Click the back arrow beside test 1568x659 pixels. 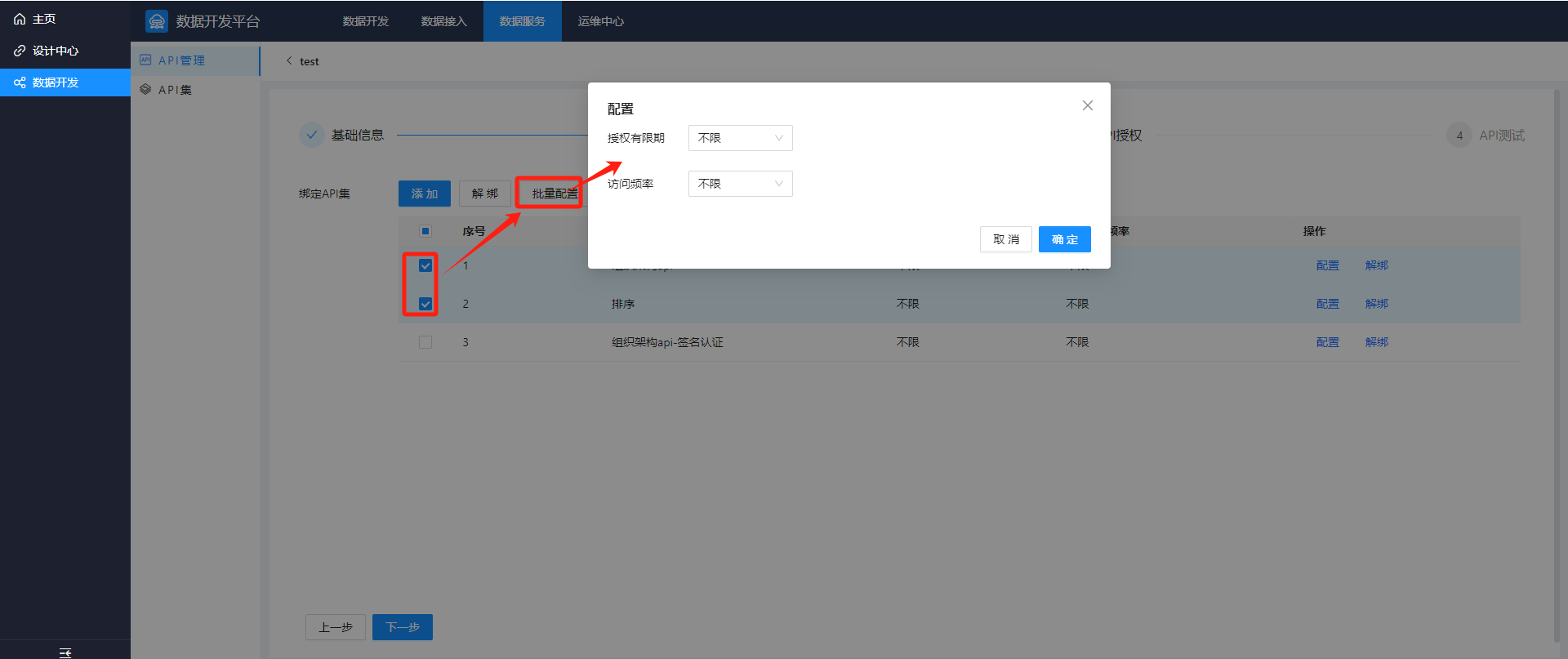289,60
